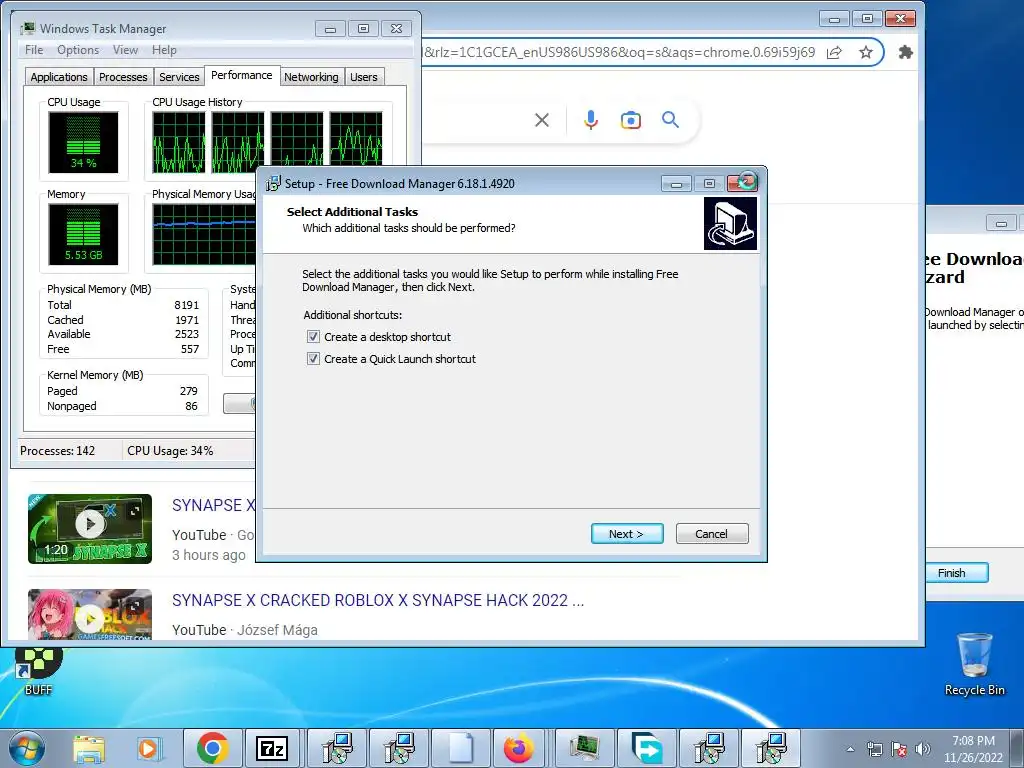Viewport: 1024px width, 768px height.
Task: Click Processes: 142 in status bar
Action: 57,451
